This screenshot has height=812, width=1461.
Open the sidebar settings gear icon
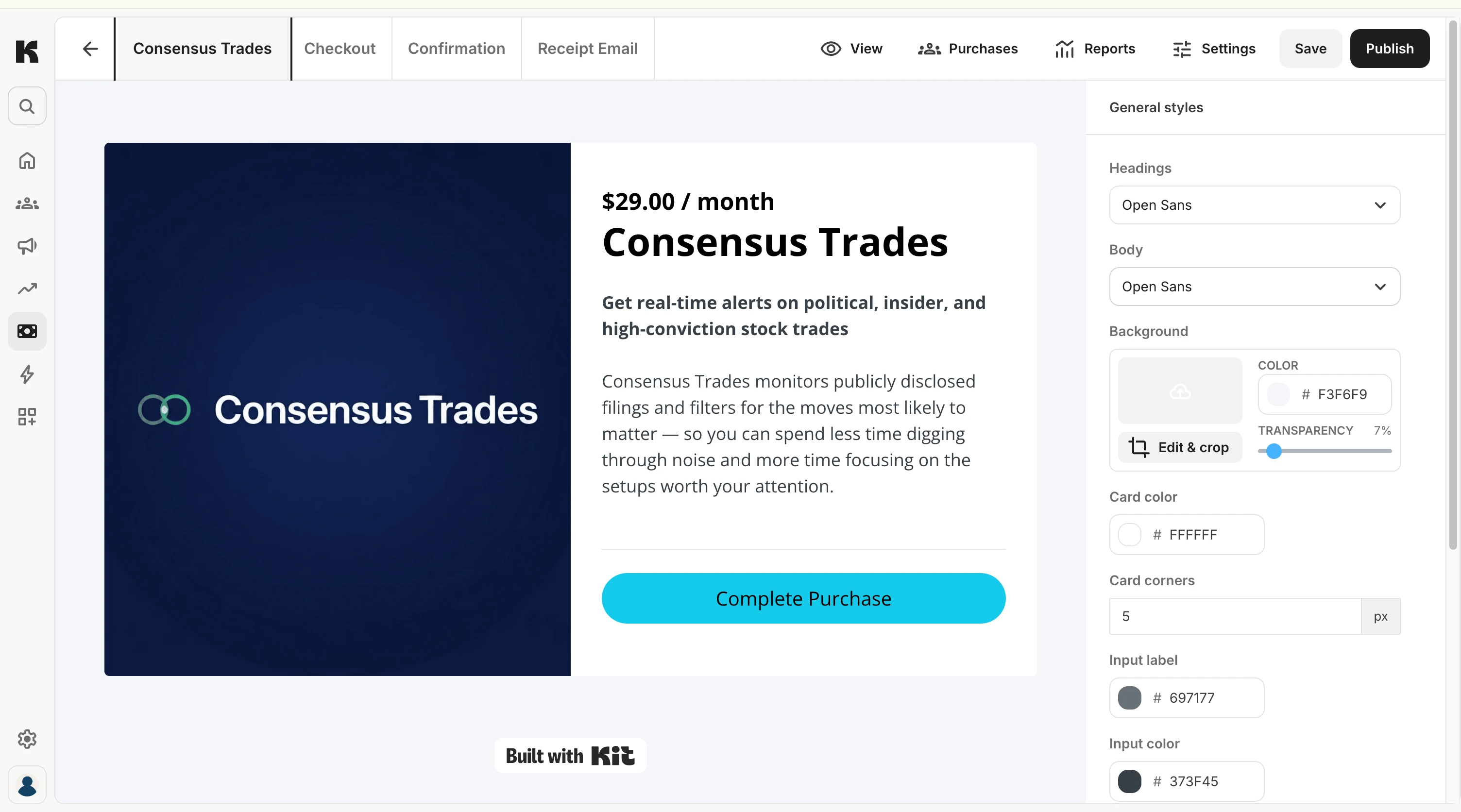[27, 739]
